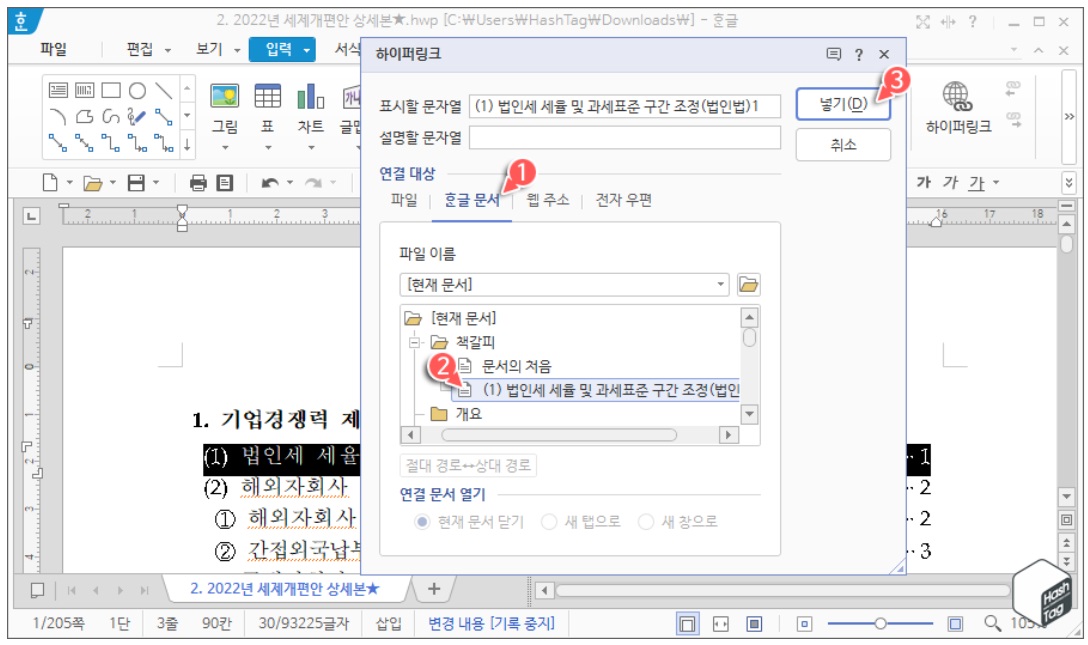Screen dimensions: 1088x645
Task: Print the document with printer icon
Action: tap(198, 183)
